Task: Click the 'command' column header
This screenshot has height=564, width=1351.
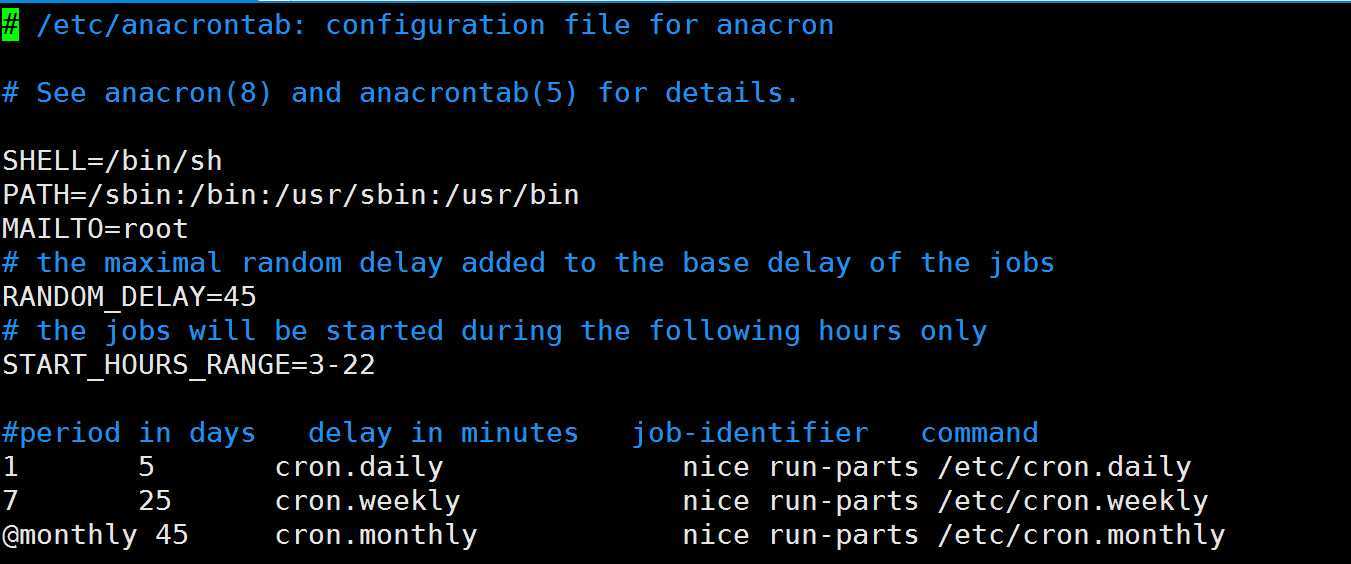Action: click(979, 433)
